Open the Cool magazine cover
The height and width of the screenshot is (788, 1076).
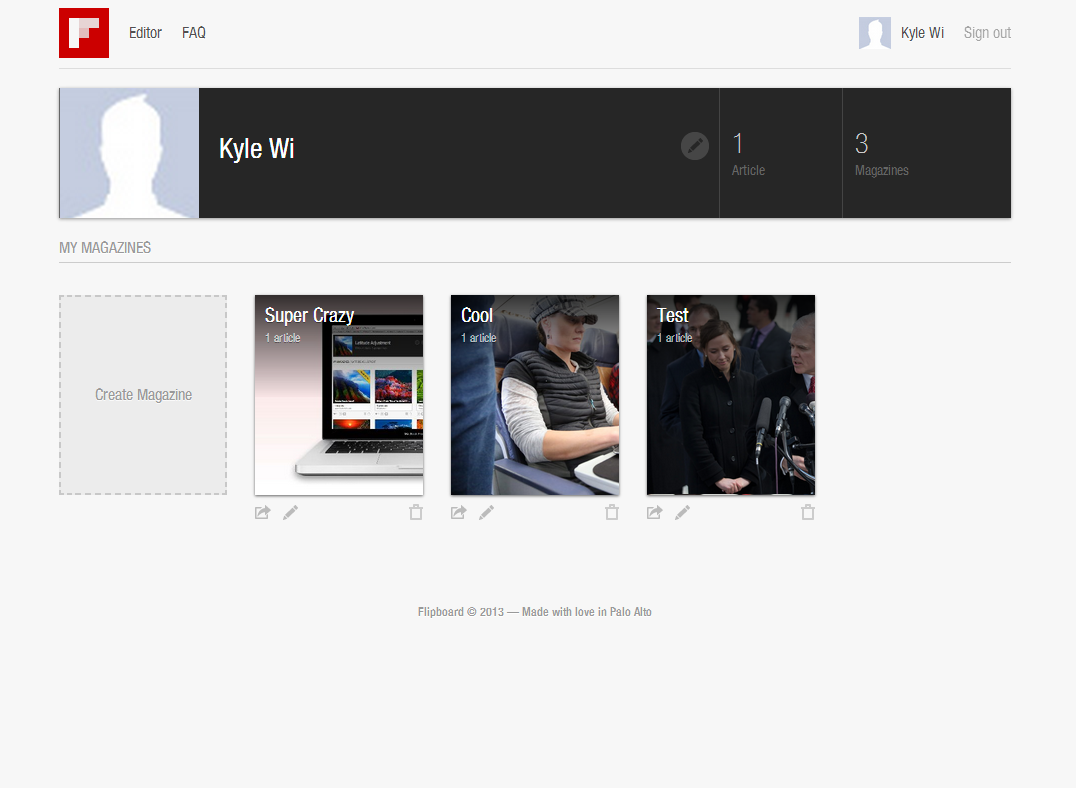(535, 395)
